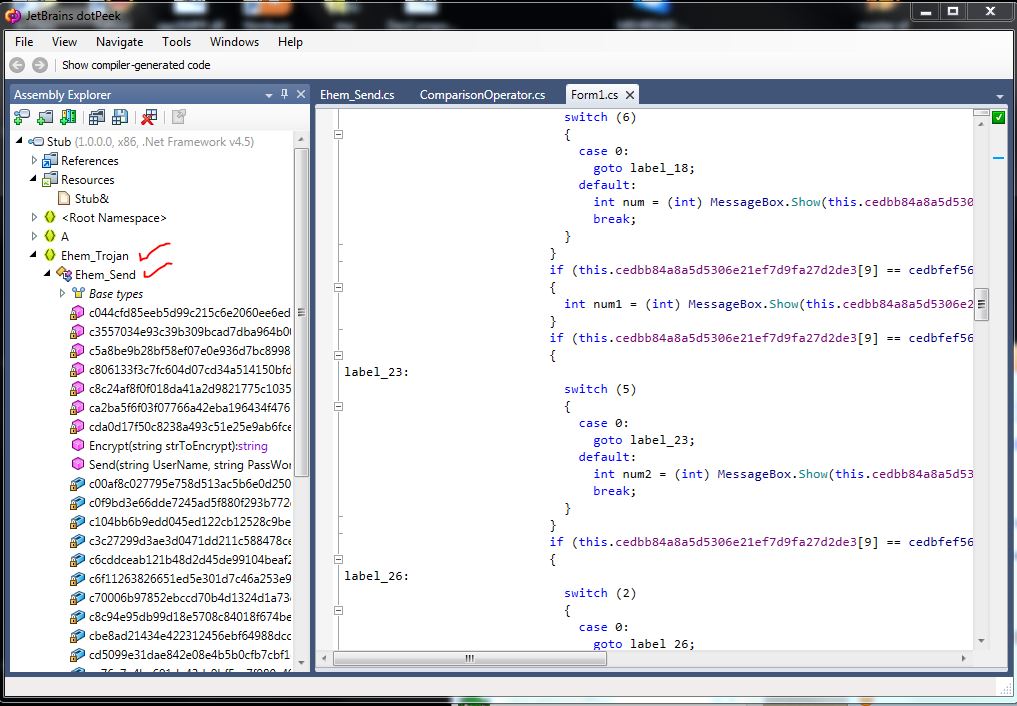Click the code editor horizontal scrollbar thumb
Image resolution: width=1017 pixels, height=706 pixels.
470,658
